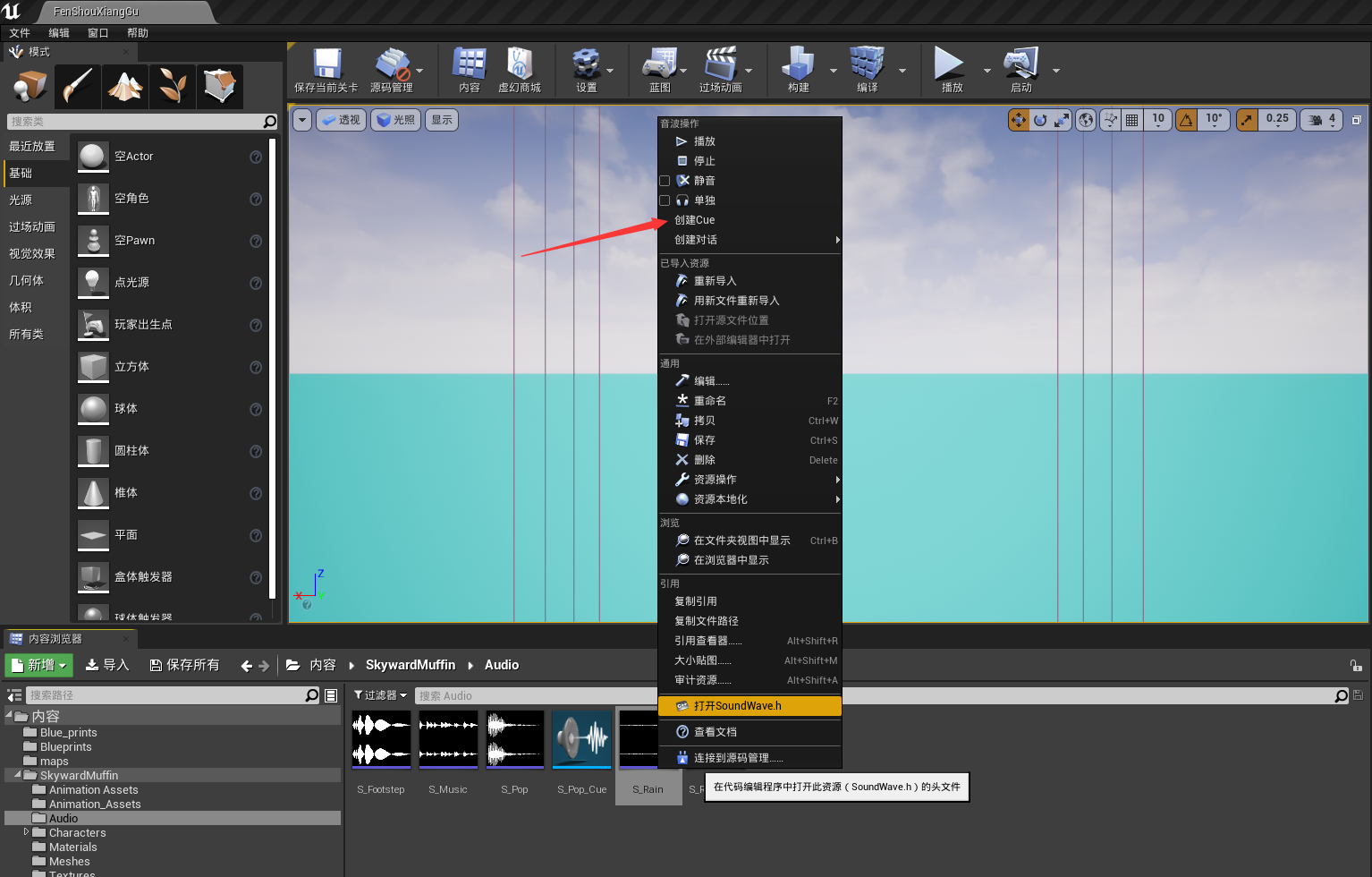Select the S_Pop_Cue asset thumbnail
The height and width of the screenshot is (877, 1372).
click(x=582, y=740)
